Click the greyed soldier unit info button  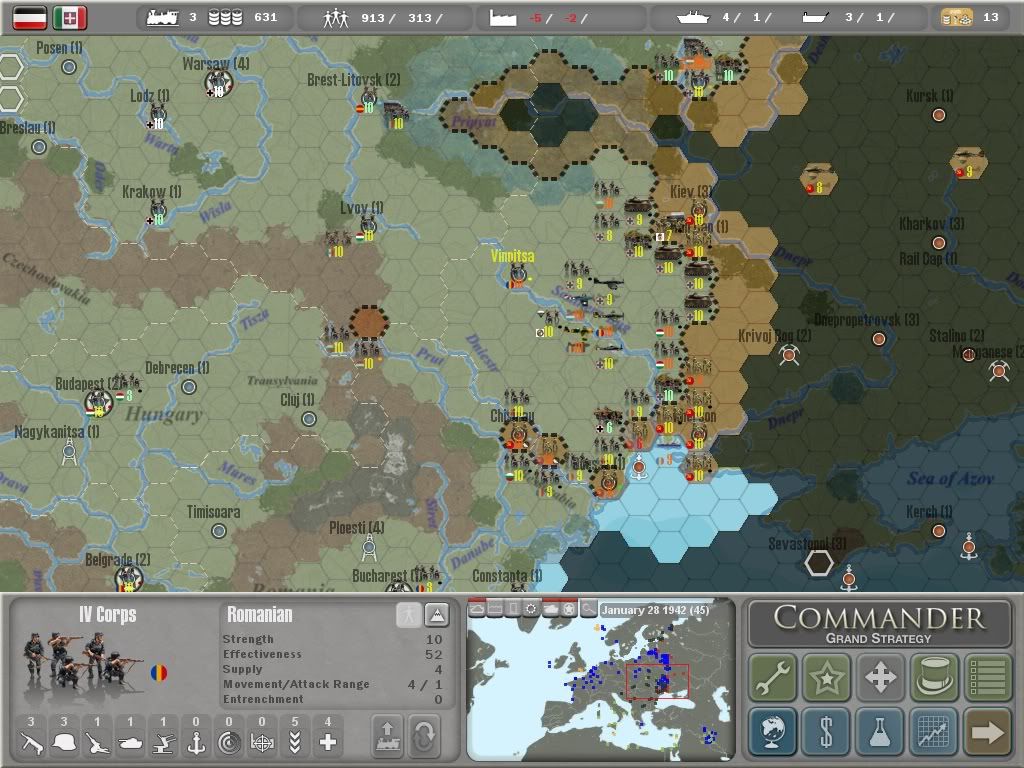pyautogui.click(x=409, y=615)
